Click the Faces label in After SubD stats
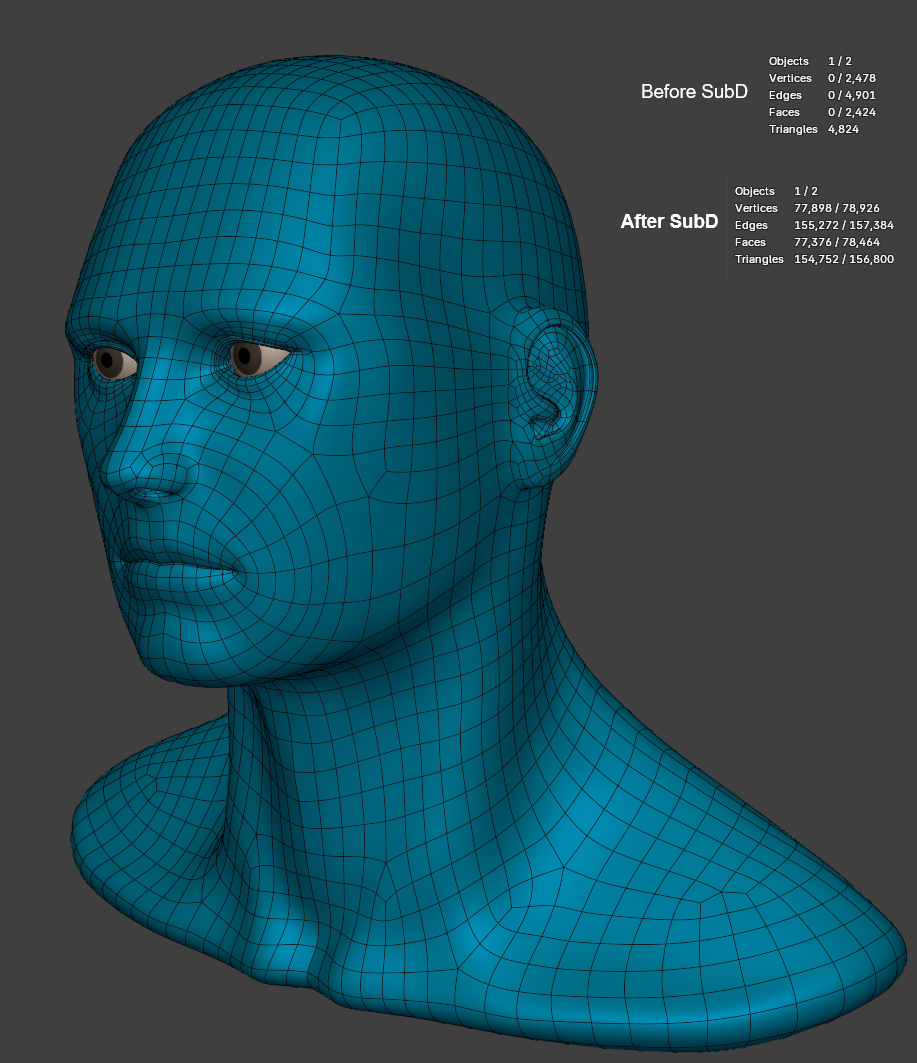 pyautogui.click(x=750, y=242)
